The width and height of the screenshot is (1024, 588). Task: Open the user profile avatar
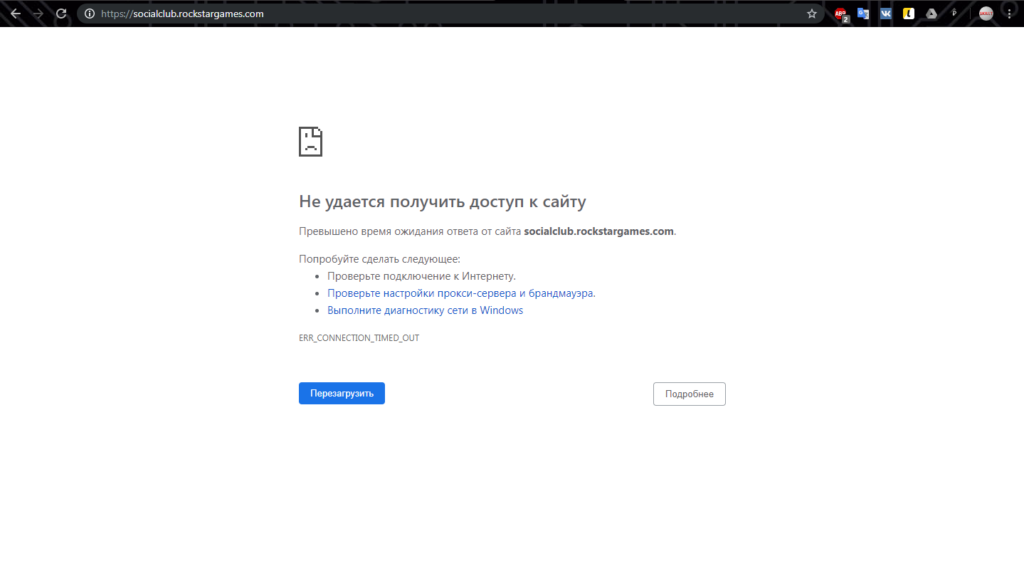click(986, 13)
